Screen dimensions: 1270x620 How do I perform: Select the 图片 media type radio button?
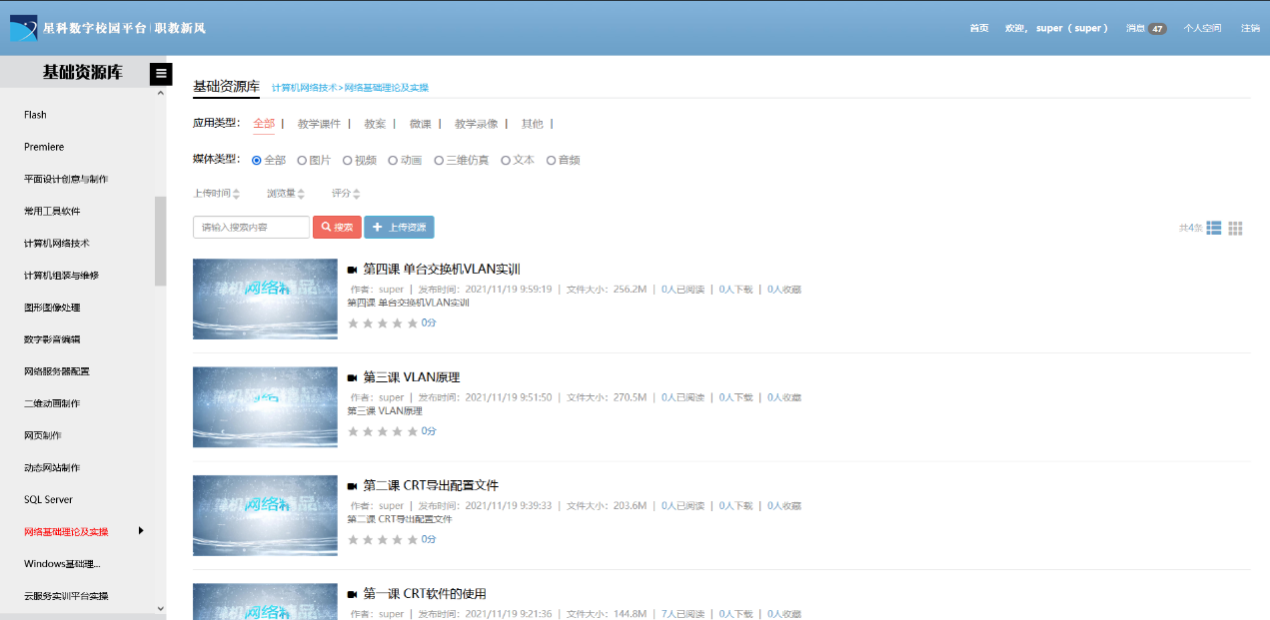click(x=302, y=160)
